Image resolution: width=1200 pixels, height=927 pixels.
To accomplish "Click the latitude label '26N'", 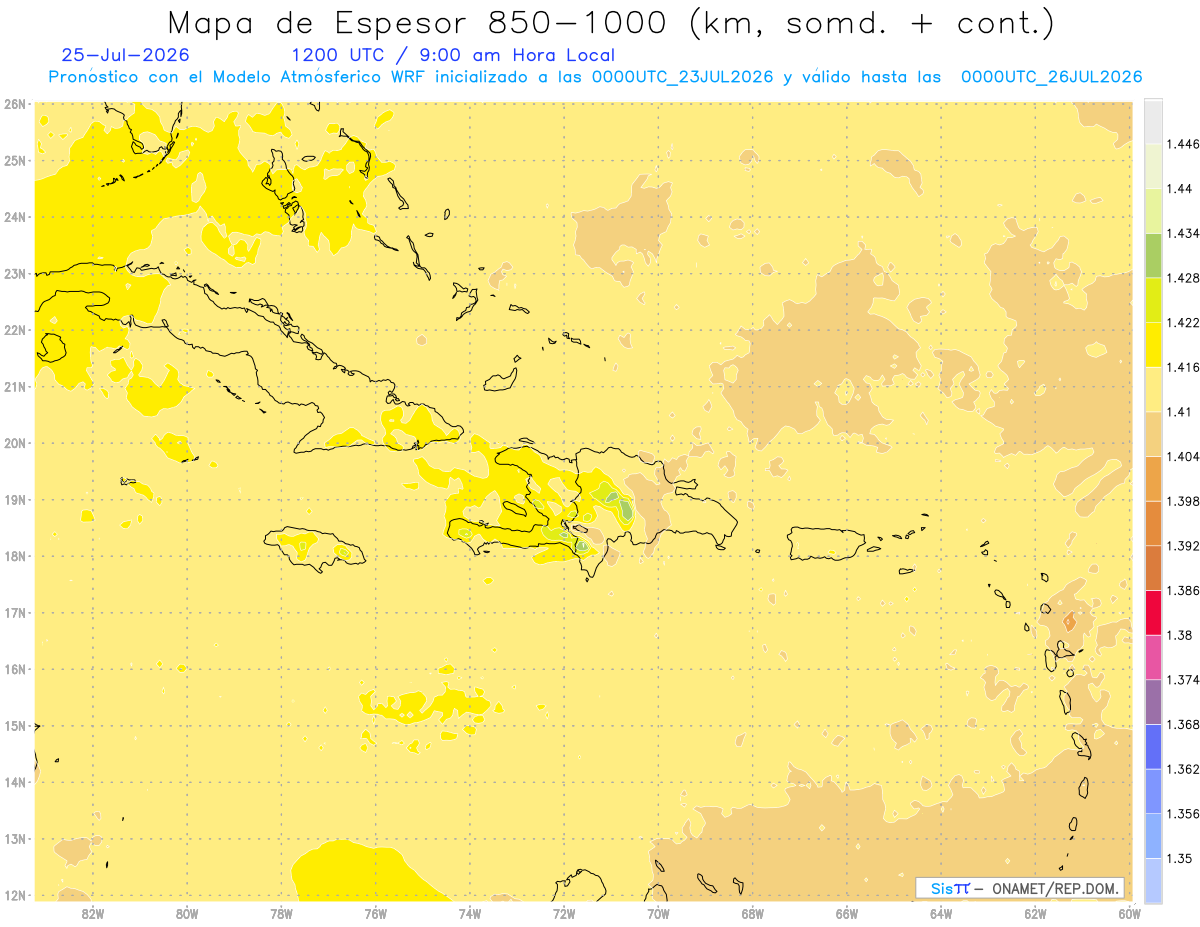I will click(15, 104).
